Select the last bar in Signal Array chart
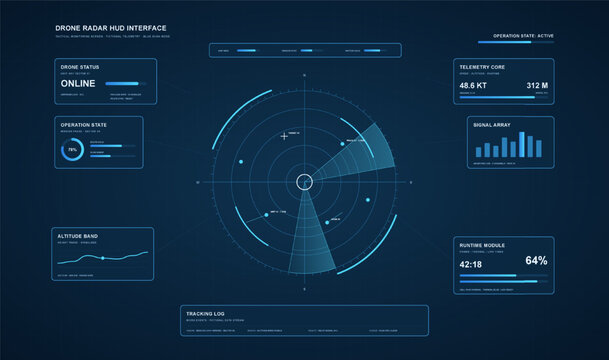Image resolution: width=609 pixels, height=360 pixels. [539, 149]
